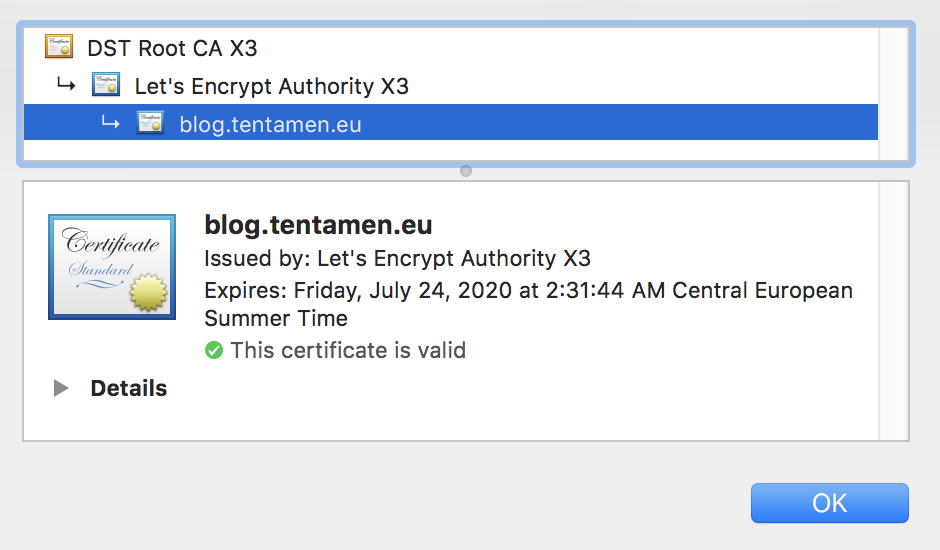Click the indent arrow before Let's Encrypt Authority
The width and height of the screenshot is (940, 550).
tap(66, 85)
